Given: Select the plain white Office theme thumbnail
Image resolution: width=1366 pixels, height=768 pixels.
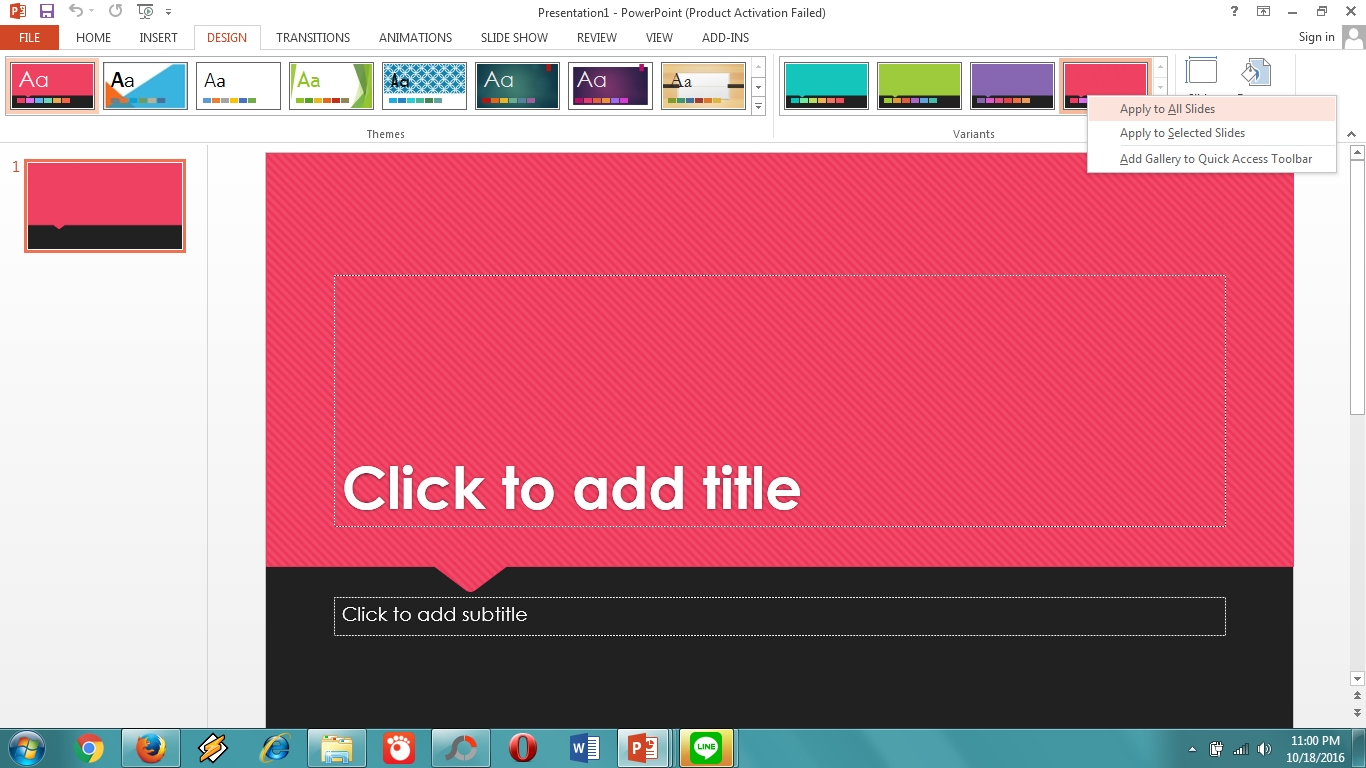Looking at the screenshot, I should [238, 86].
